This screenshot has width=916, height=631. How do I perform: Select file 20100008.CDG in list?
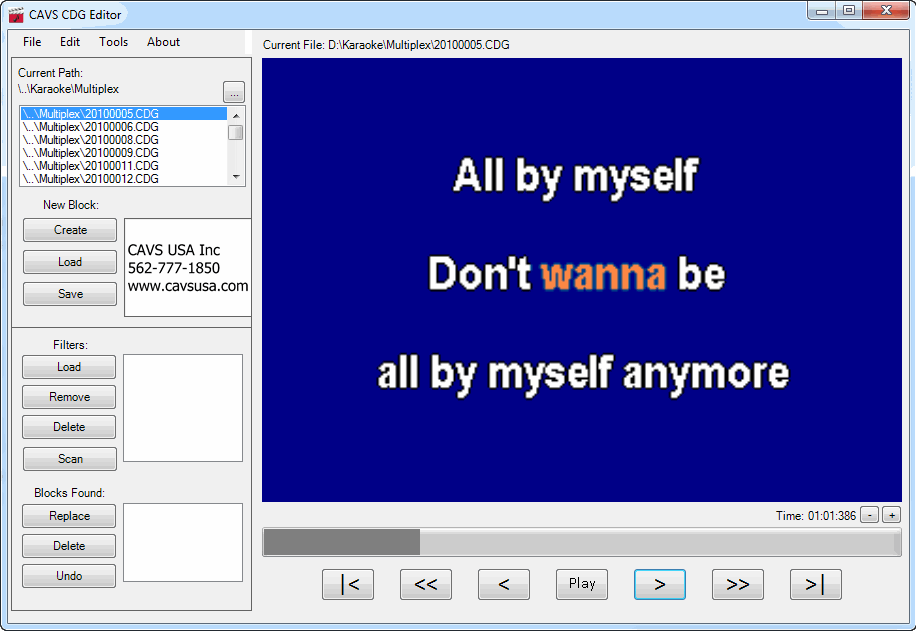124,140
